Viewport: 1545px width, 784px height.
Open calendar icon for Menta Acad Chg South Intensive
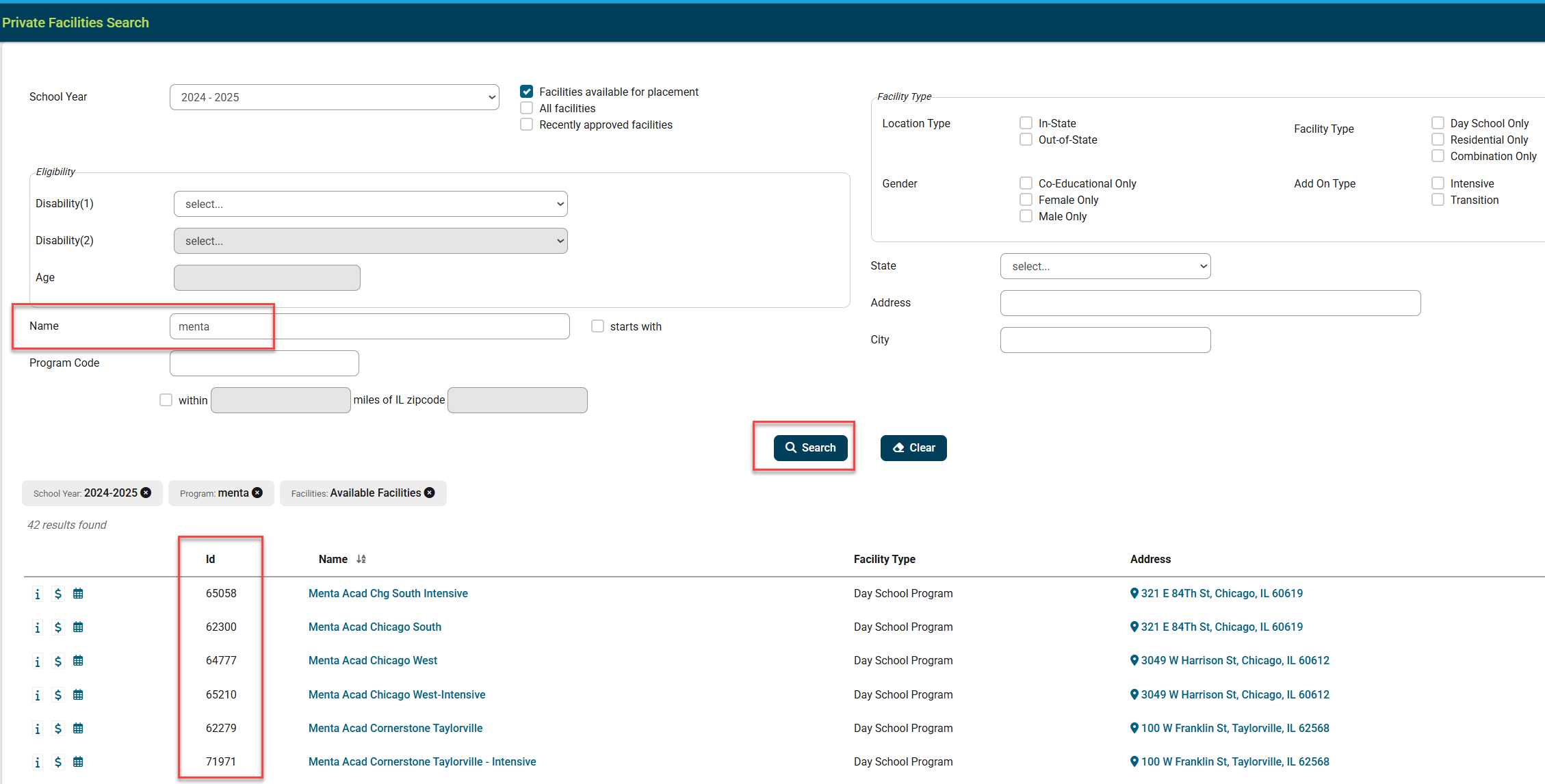pyautogui.click(x=78, y=594)
